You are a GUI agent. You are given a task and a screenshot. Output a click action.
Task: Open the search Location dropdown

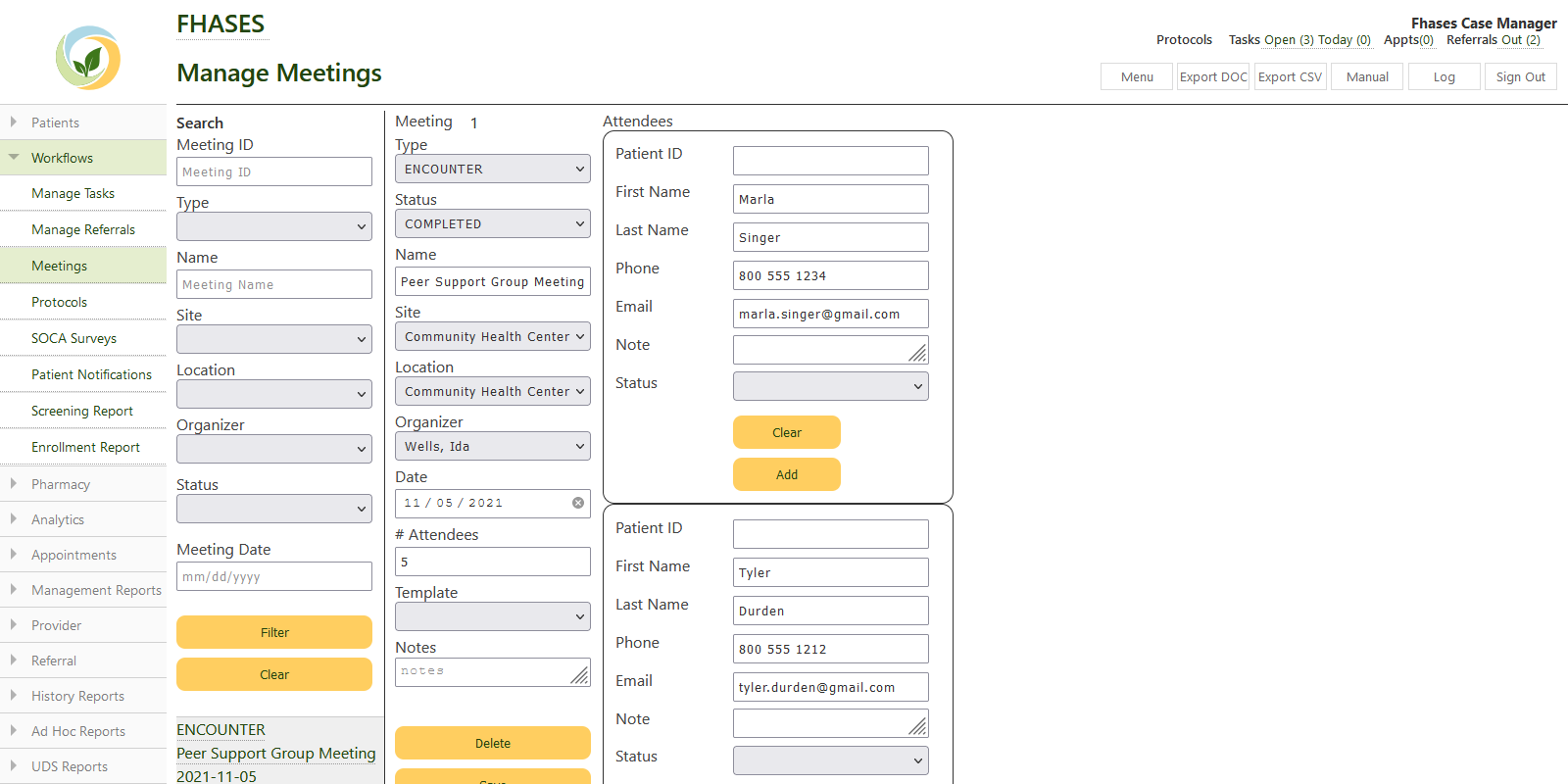(274, 394)
